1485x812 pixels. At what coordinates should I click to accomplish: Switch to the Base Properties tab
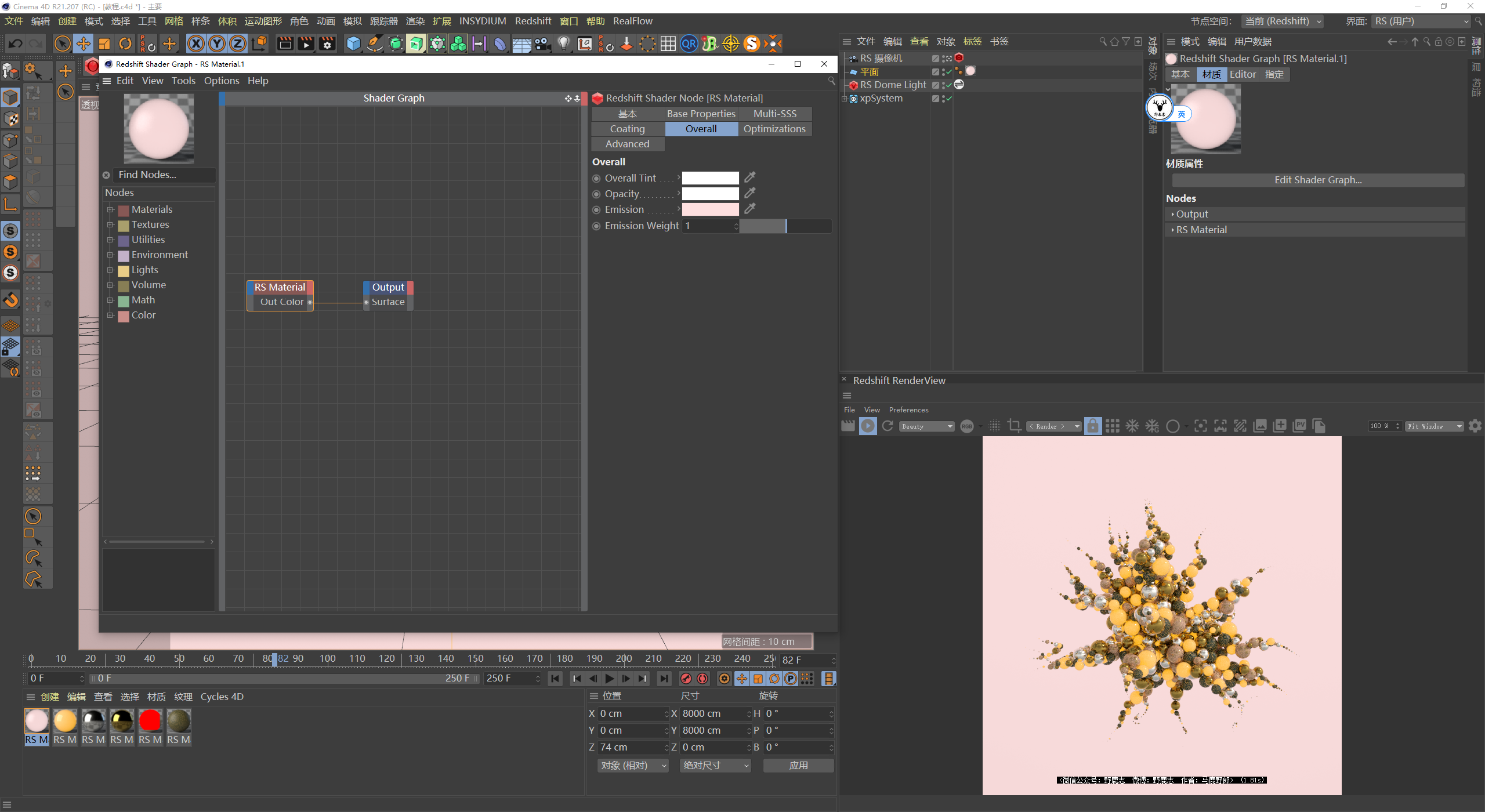tap(701, 114)
